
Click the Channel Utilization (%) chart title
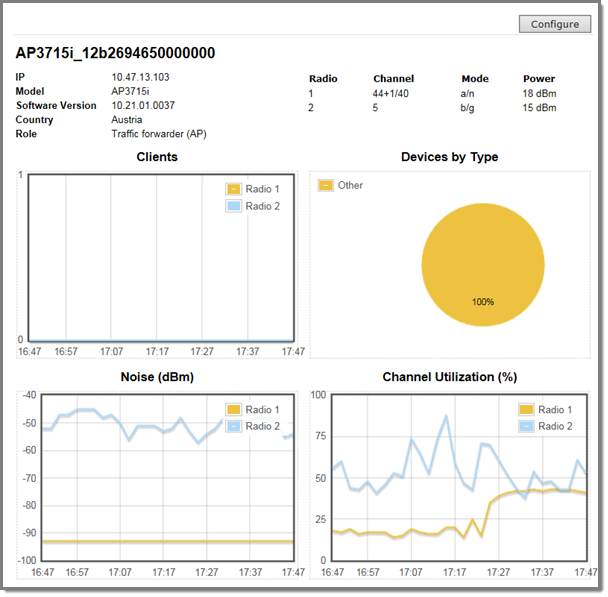pos(449,377)
